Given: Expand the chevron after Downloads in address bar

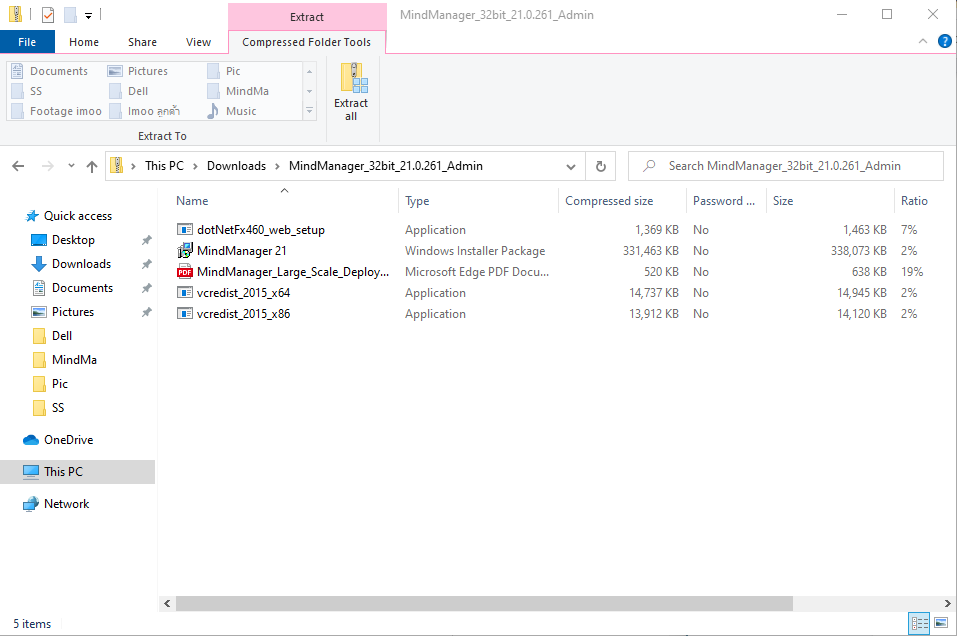Looking at the screenshot, I should 277,166.
